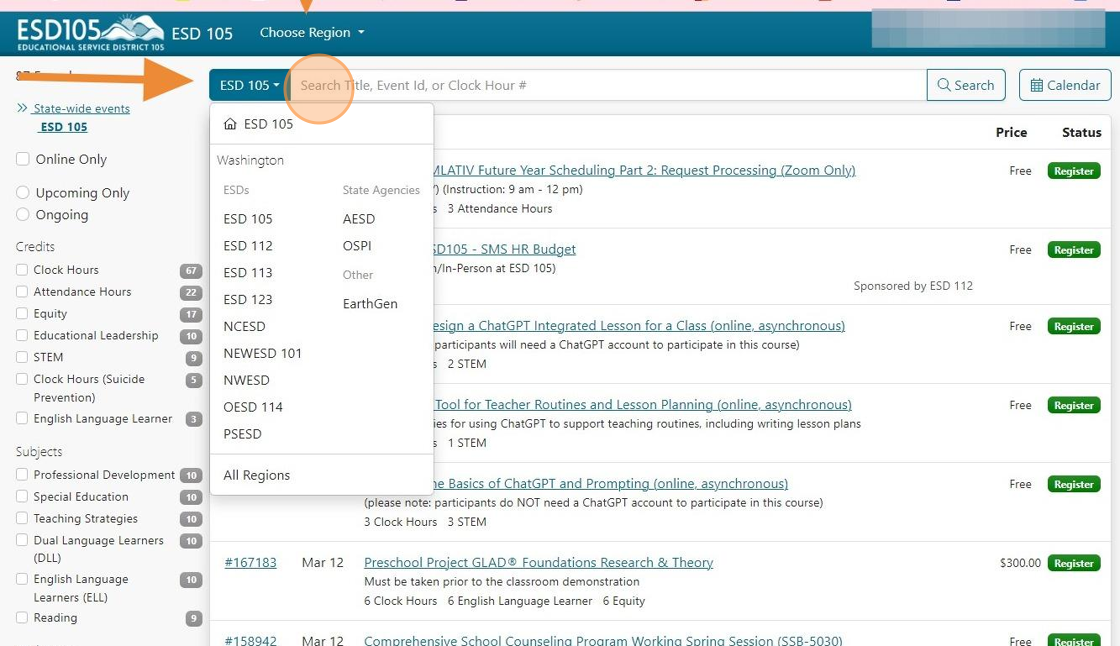Screen dimensions: 1120x646
Task: Check the STEM credit filter
Action: pyautogui.click(x=22, y=357)
